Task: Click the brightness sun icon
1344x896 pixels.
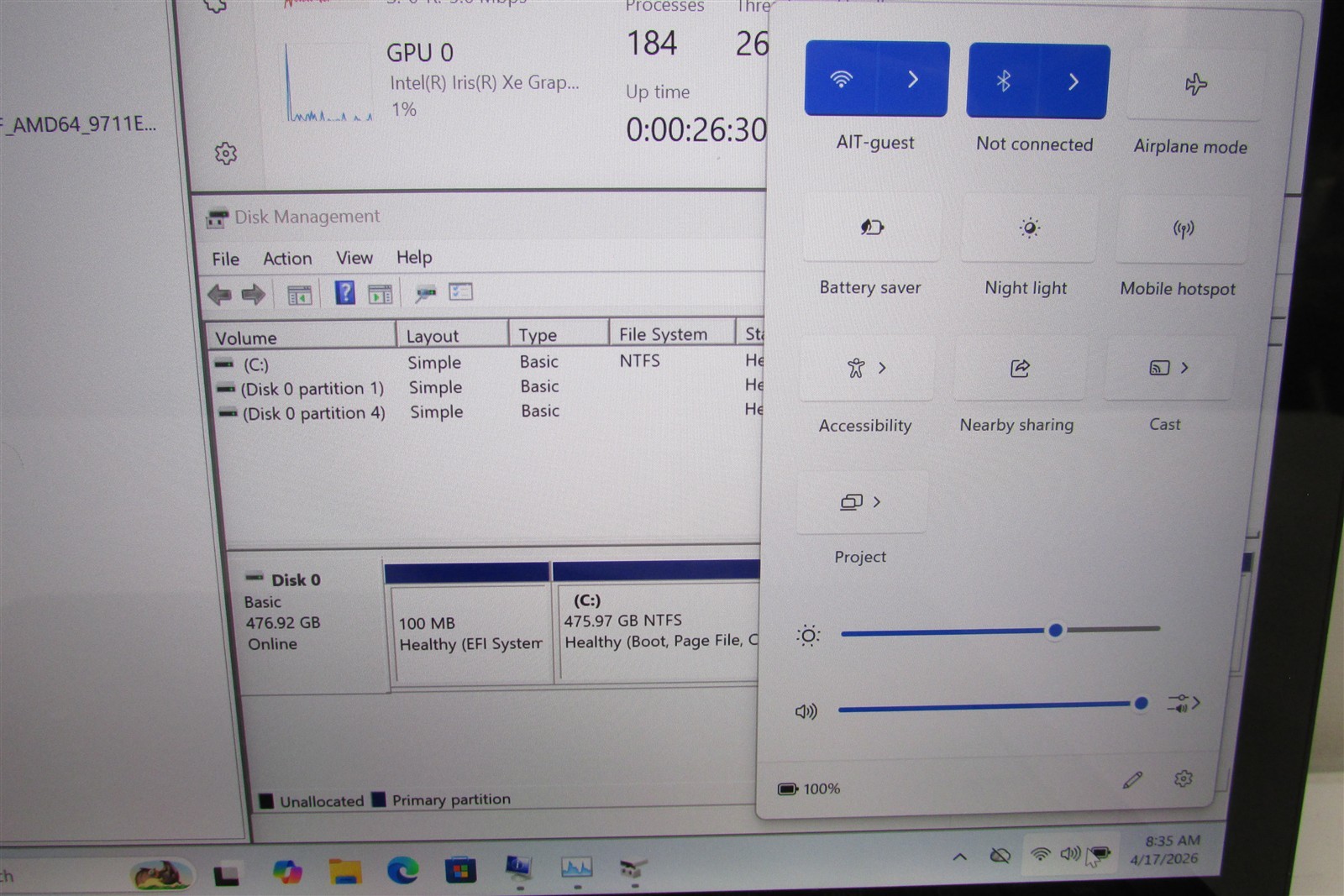Action: click(x=808, y=636)
